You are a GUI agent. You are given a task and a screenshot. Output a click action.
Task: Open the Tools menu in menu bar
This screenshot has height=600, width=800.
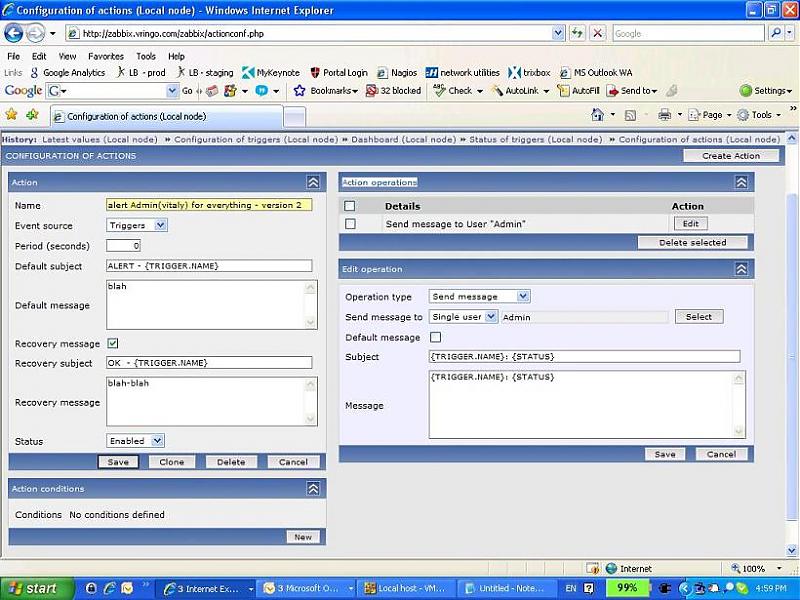coord(146,57)
